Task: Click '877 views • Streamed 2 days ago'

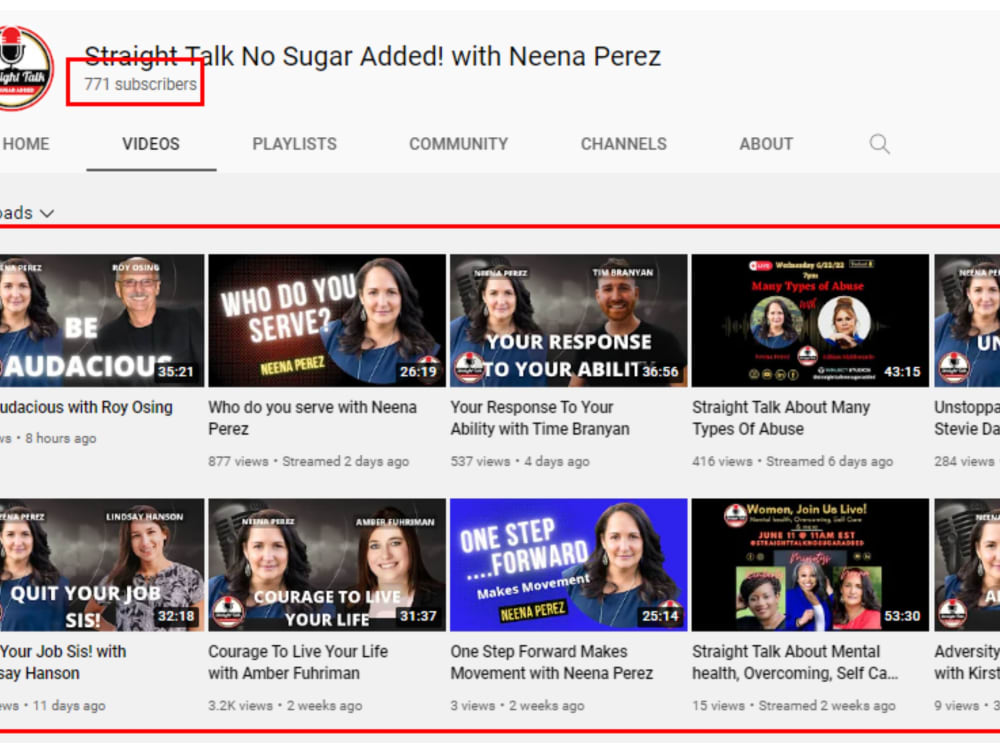Action: click(x=309, y=461)
